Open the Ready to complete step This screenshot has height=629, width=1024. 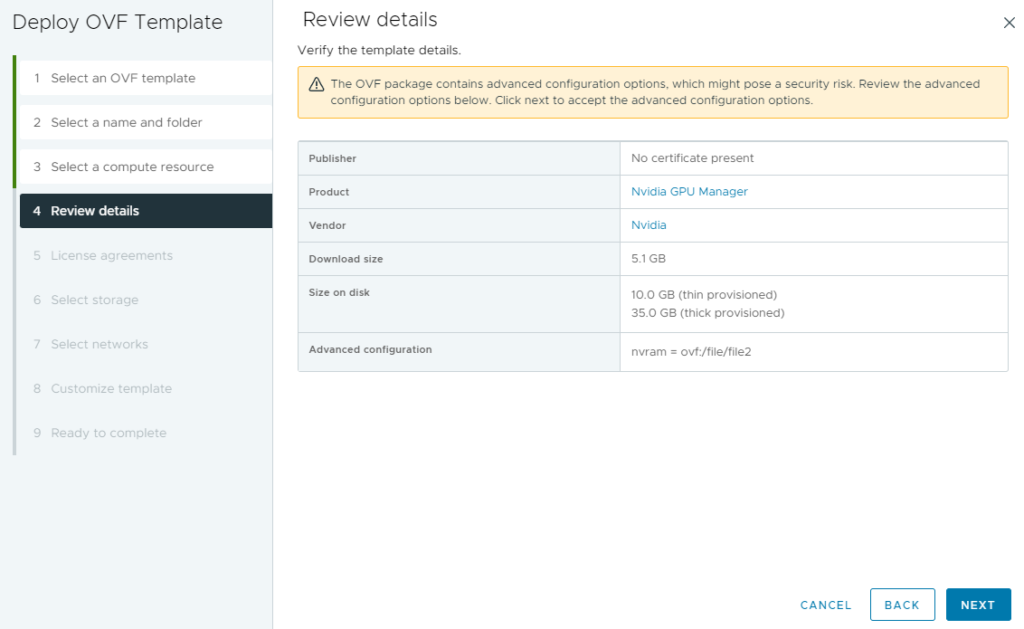point(107,432)
